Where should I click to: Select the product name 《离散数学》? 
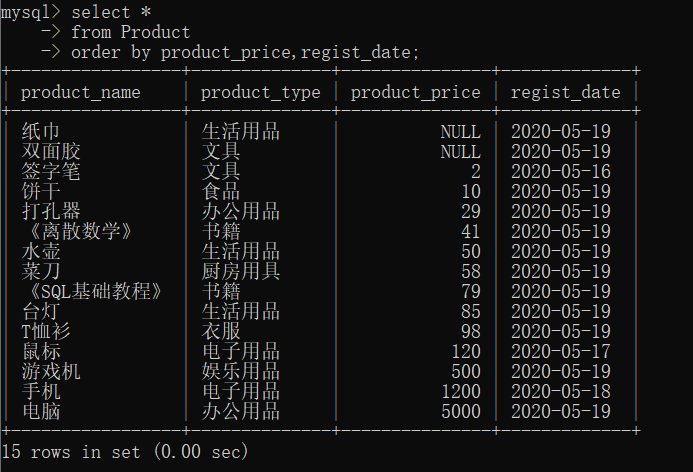[x=80, y=231]
